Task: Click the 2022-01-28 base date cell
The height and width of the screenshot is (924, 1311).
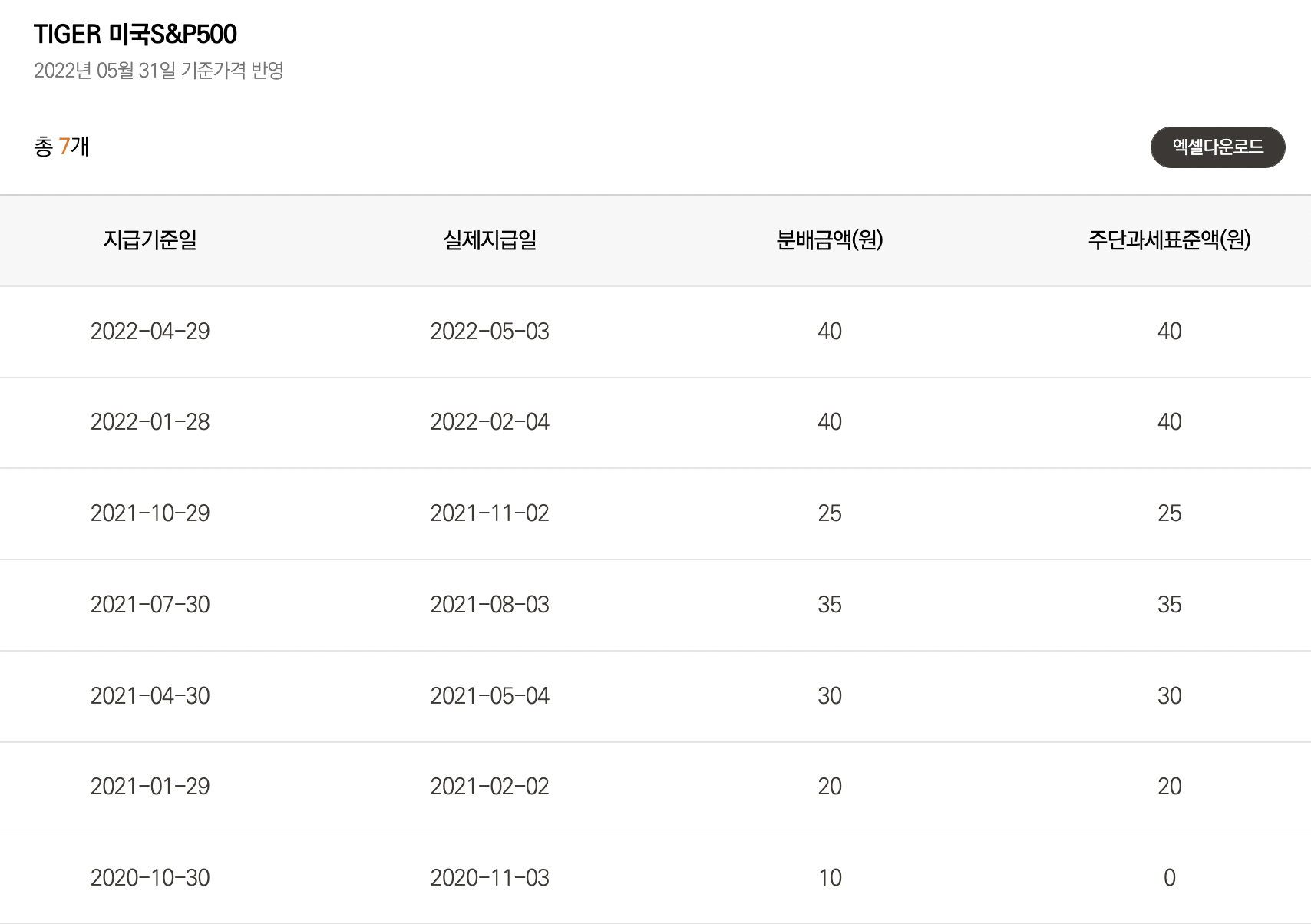Action: (x=150, y=422)
